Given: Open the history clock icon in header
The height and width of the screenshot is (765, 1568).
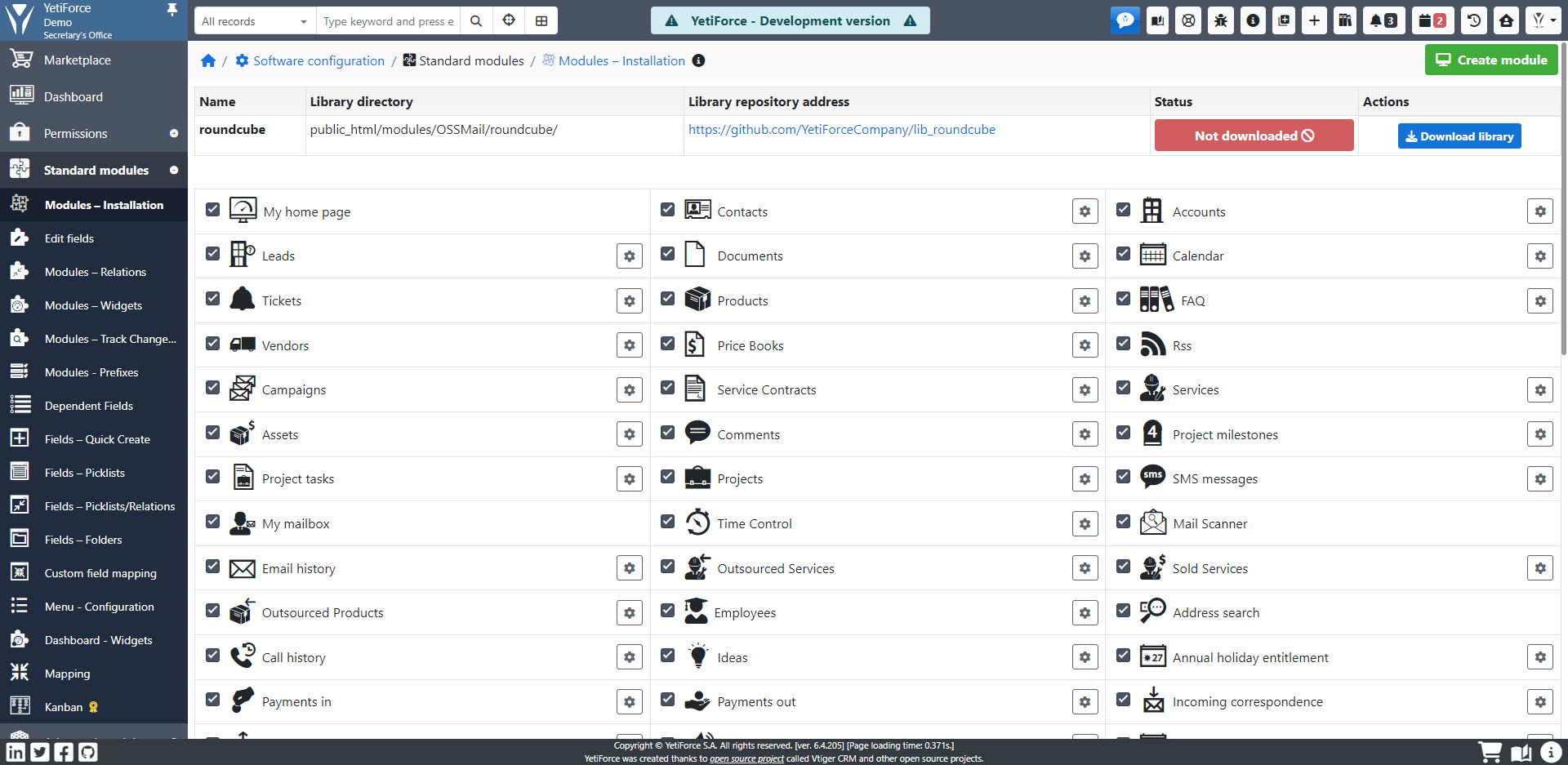Looking at the screenshot, I should [x=1474, y=20].
